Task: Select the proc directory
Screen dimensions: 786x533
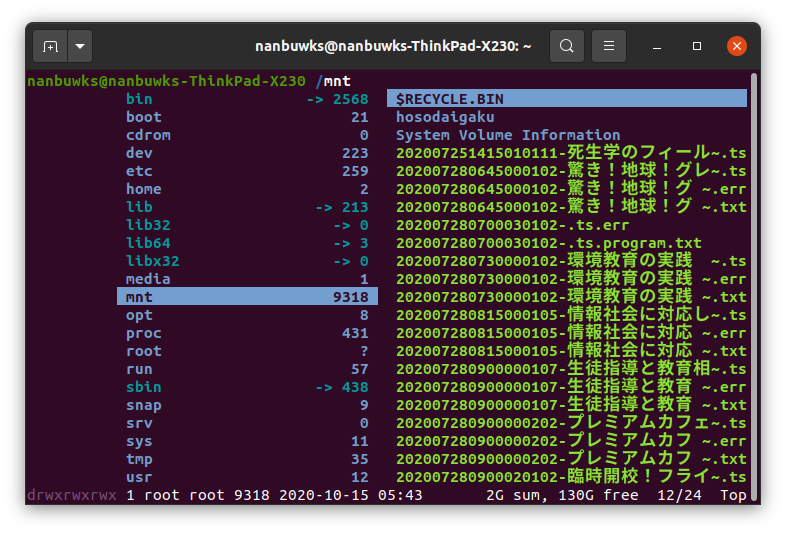Action: [247, 333]
